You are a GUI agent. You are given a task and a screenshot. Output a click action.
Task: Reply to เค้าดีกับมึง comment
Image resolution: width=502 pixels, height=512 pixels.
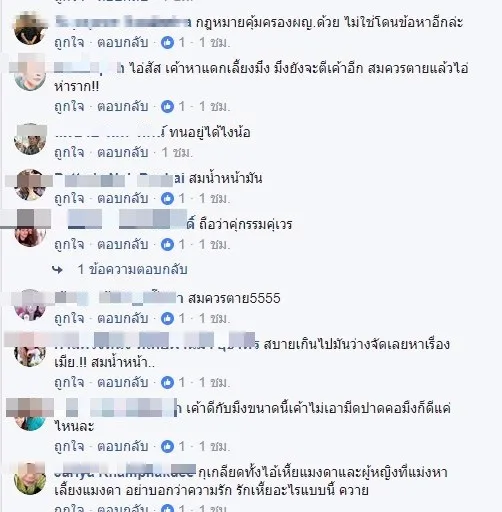tap(123, 447)
